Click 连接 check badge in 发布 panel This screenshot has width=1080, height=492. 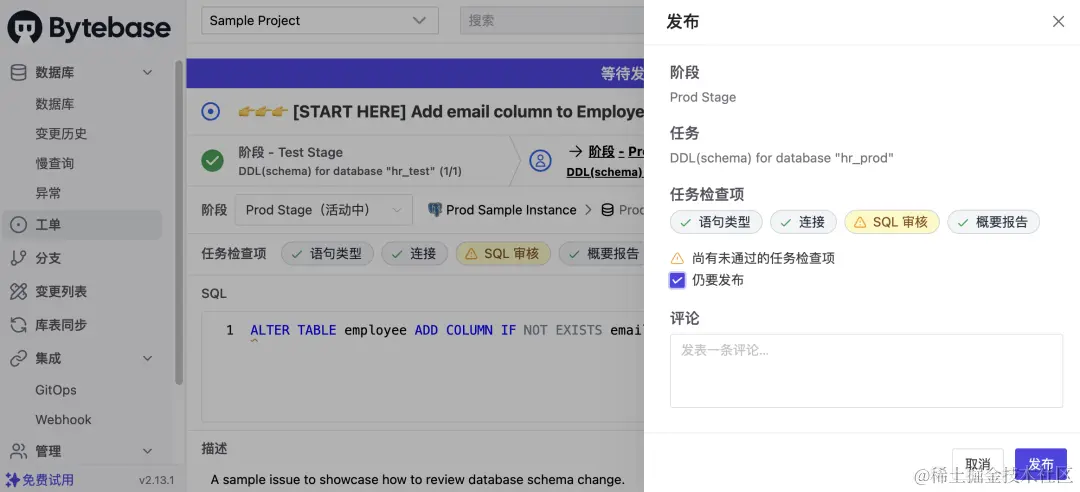click(803, 222)
